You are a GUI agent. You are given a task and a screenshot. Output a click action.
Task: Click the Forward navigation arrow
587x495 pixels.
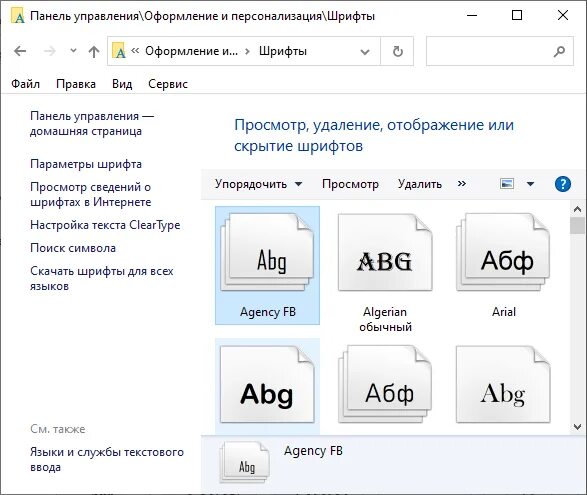click(49, 51)
